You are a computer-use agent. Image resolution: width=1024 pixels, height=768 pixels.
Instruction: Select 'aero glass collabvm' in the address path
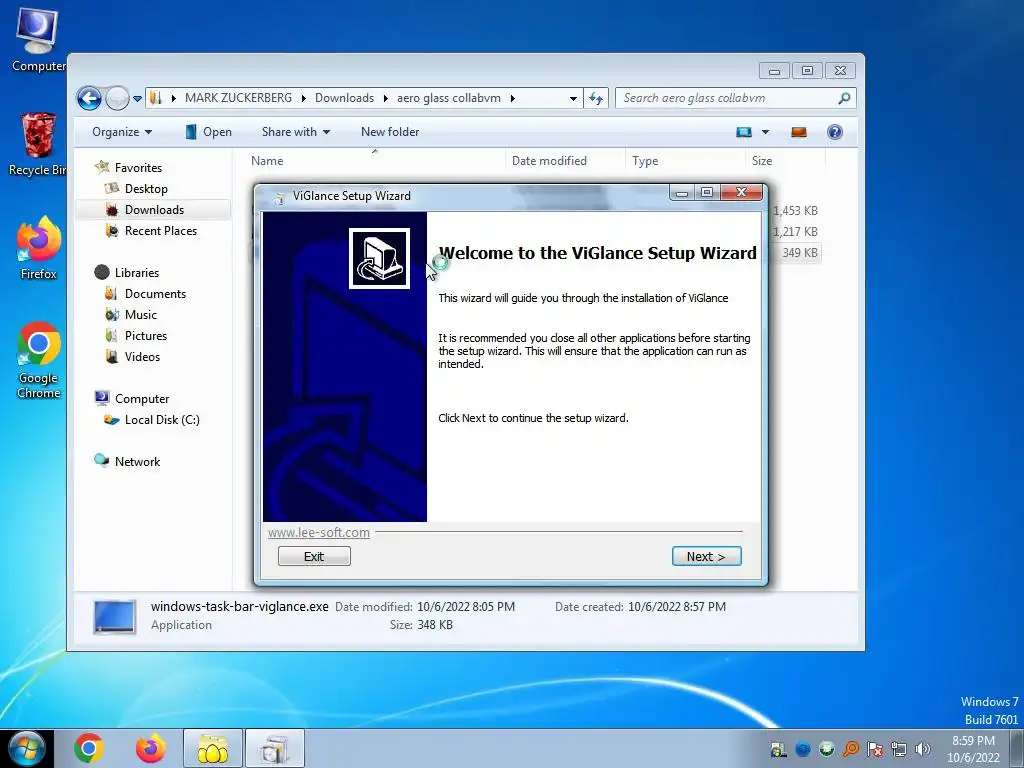click(x=449, y=98)
